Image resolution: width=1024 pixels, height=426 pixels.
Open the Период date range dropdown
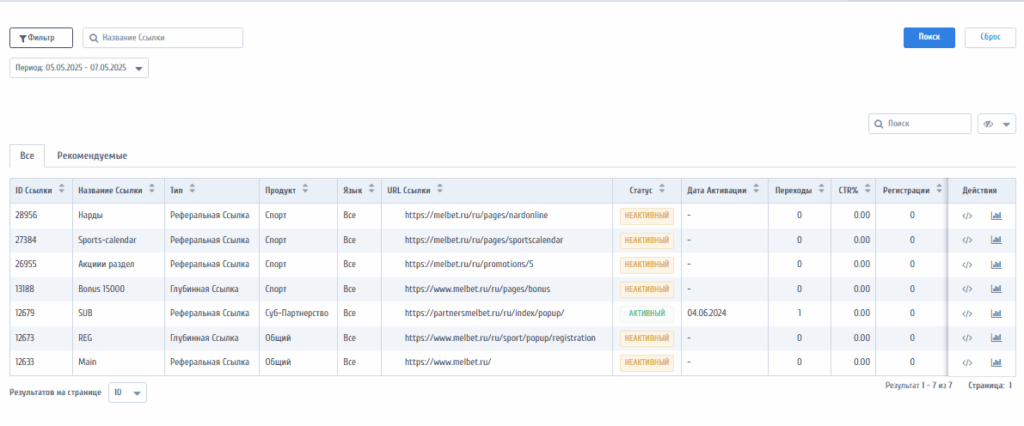point(79,68)
